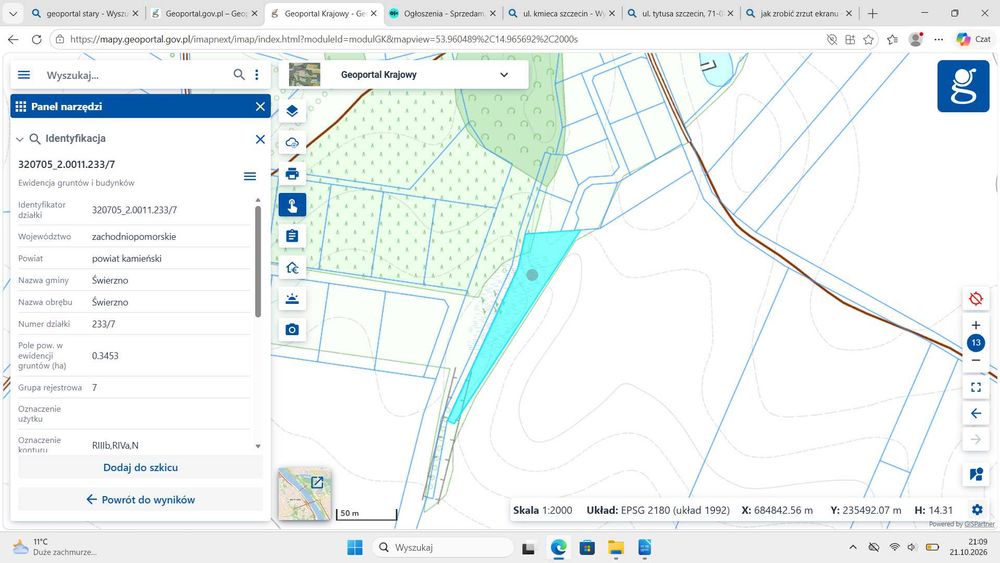Image resolution: width=1000 pixels, height=563 pixels.
Task: Open the weather widget on taskbar
Action: [x=54, y=546]
